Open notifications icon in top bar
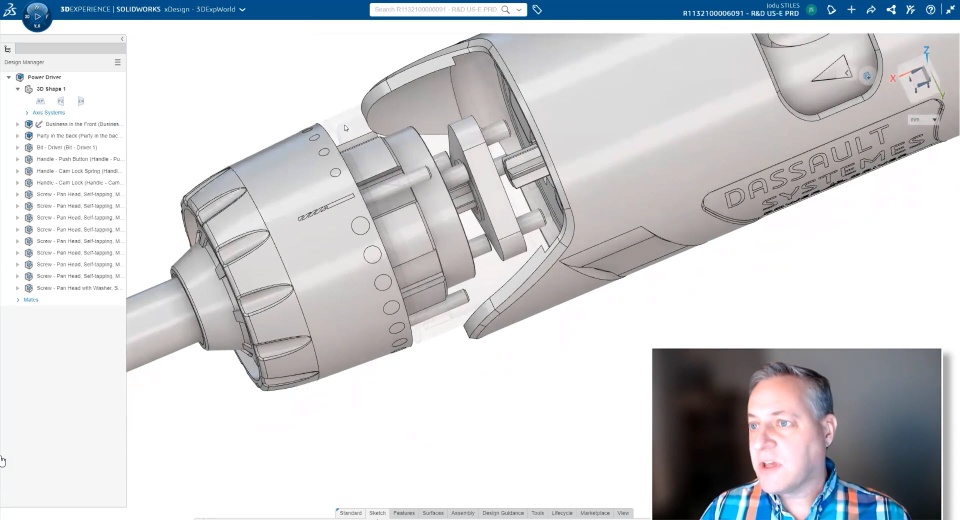This screenshot has height=520, width=960. point(831,10)
